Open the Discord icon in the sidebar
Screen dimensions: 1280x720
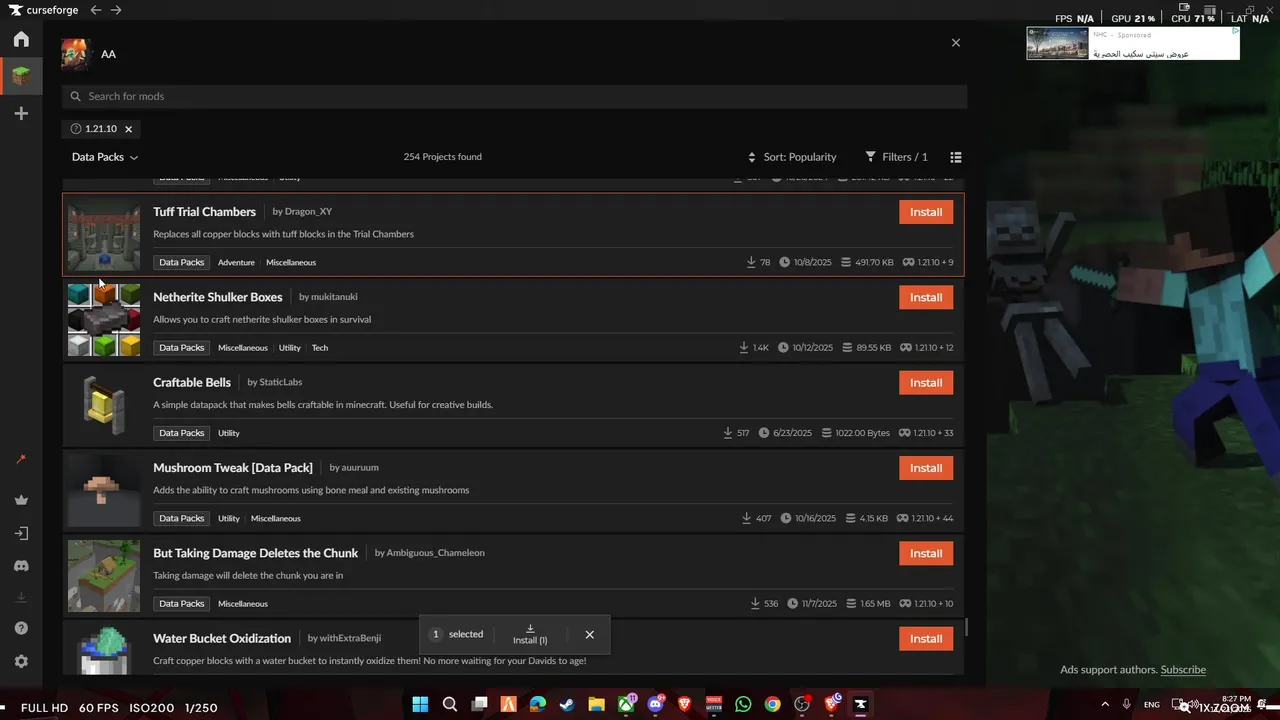21,566
